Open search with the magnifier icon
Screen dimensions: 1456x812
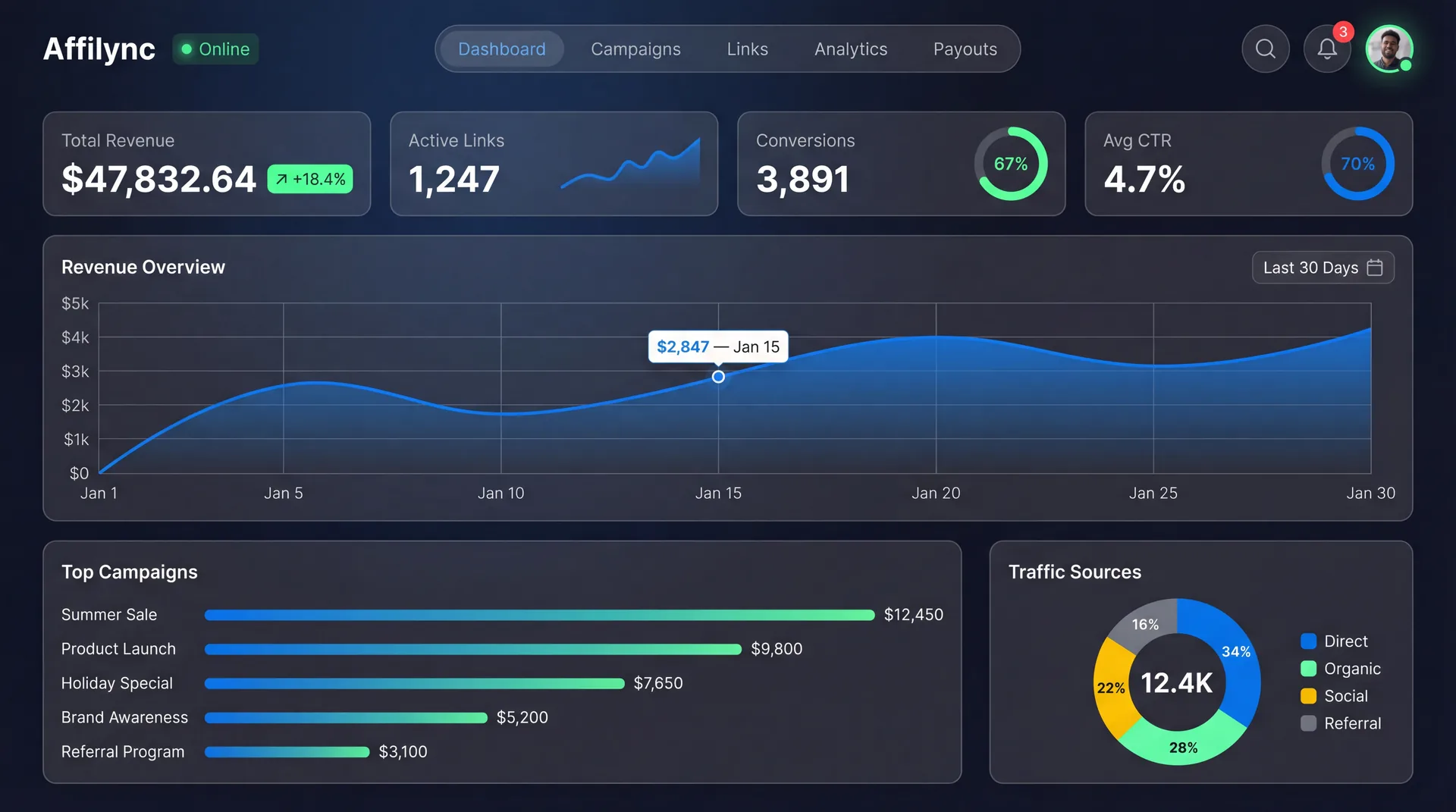[1265, 49]
